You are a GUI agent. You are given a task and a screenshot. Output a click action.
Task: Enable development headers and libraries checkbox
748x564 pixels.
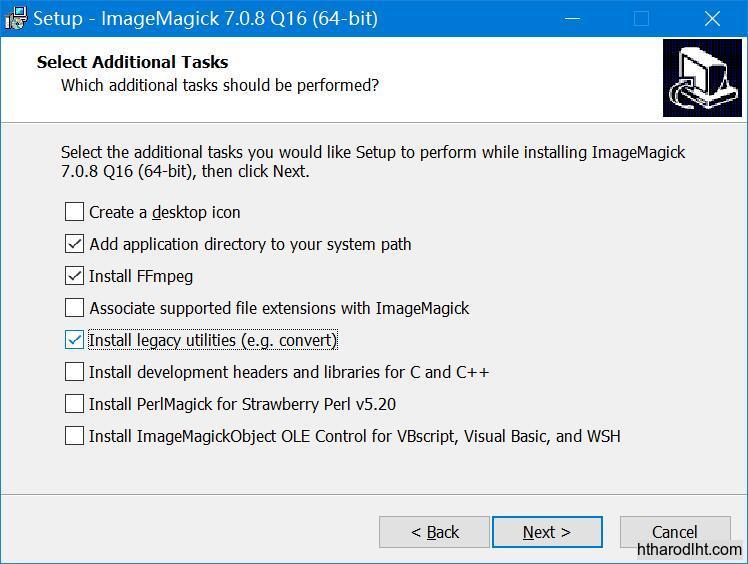[74, 372]
